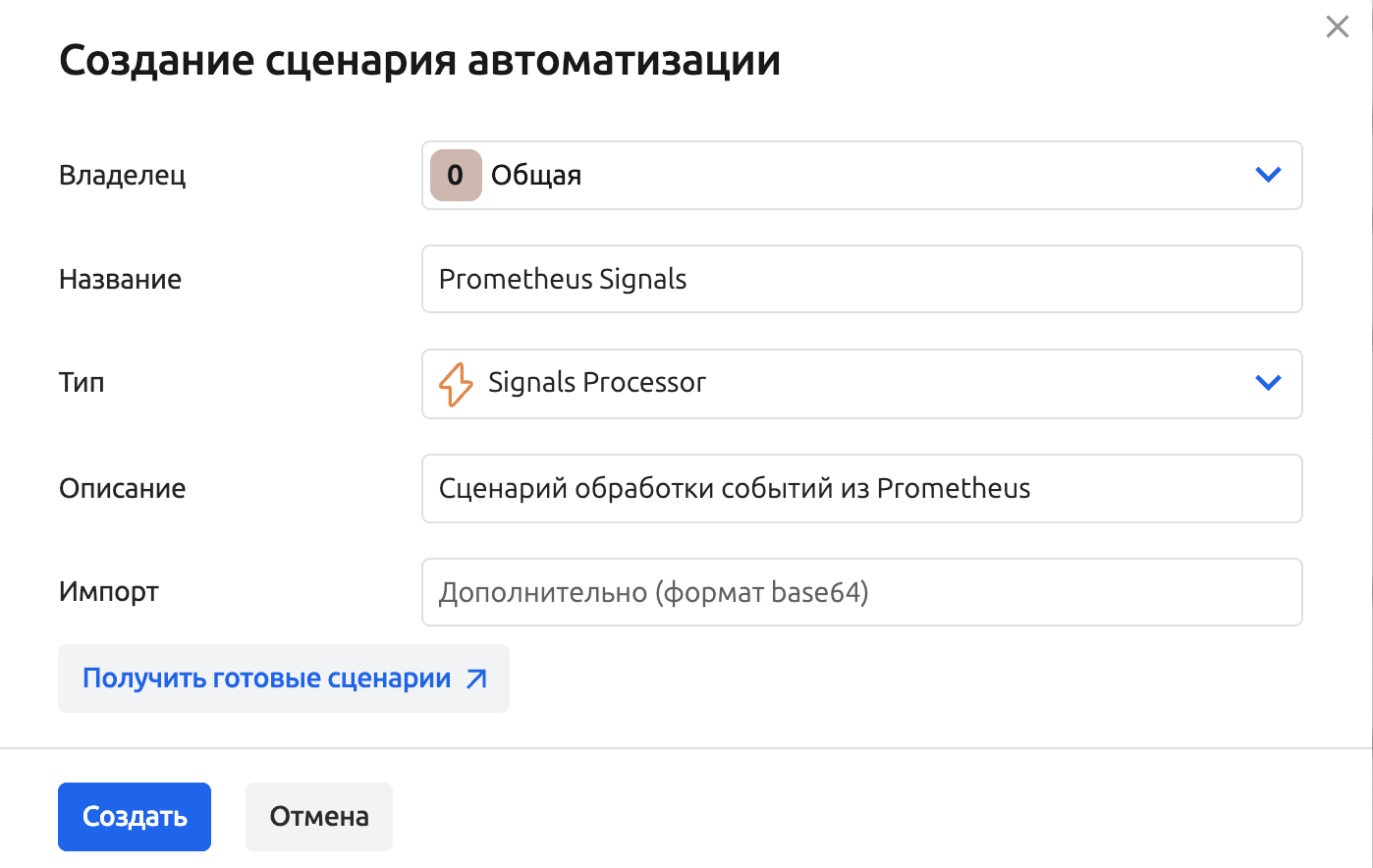Click the Название field label

(x=120, y=279)
